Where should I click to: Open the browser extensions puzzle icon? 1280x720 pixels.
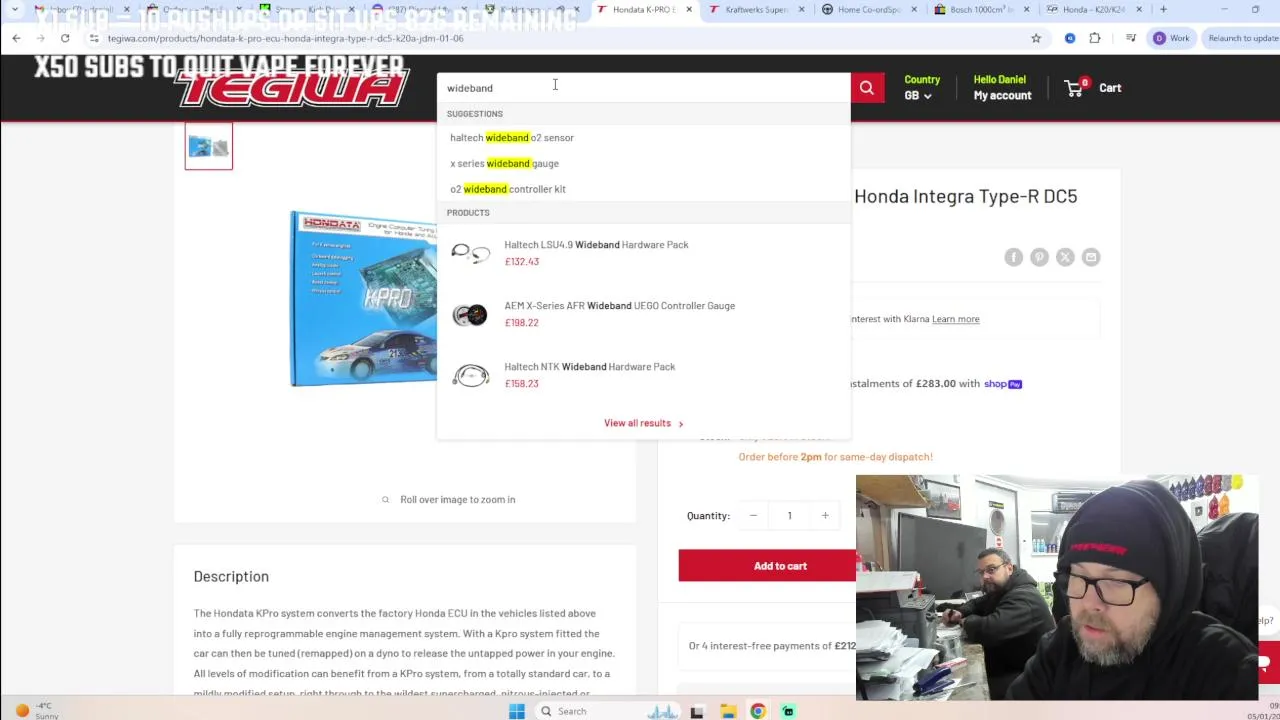coord(1095,38)
